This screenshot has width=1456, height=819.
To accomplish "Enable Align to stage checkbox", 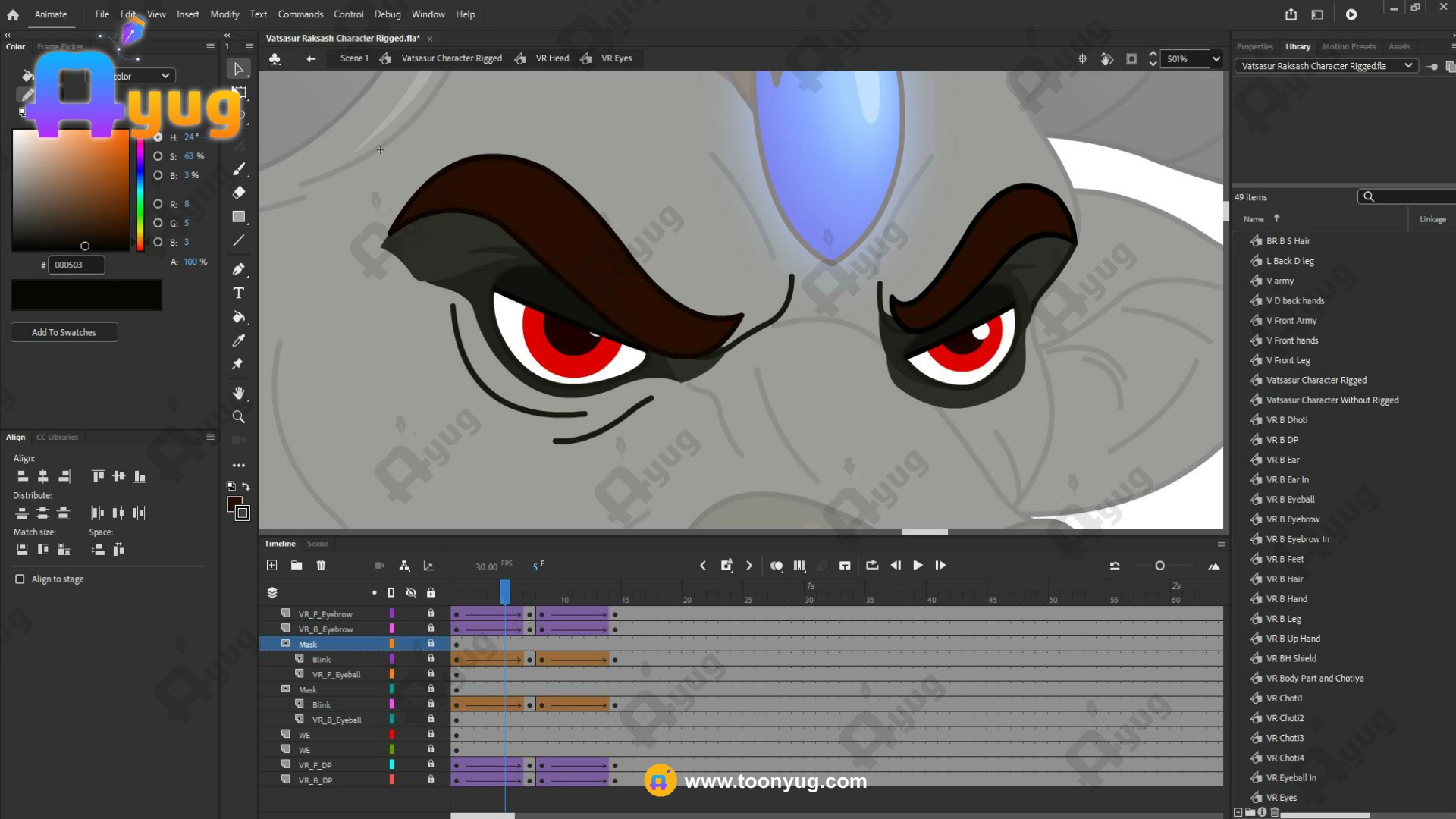I will tap(20, 579).
